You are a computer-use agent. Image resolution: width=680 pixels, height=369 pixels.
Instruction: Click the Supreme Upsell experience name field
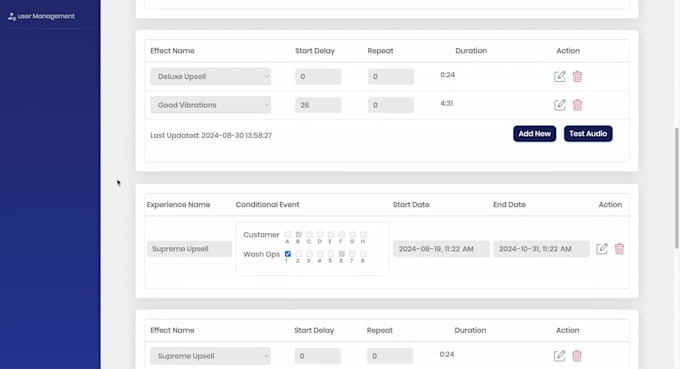coord(189,249)
